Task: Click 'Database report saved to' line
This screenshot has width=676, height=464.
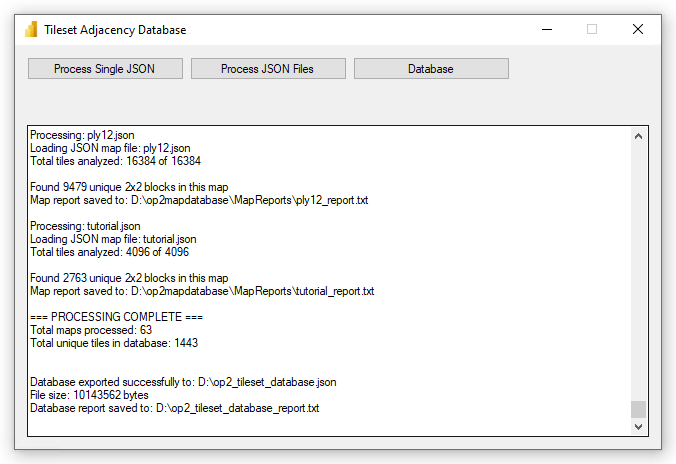Action: 175,408
